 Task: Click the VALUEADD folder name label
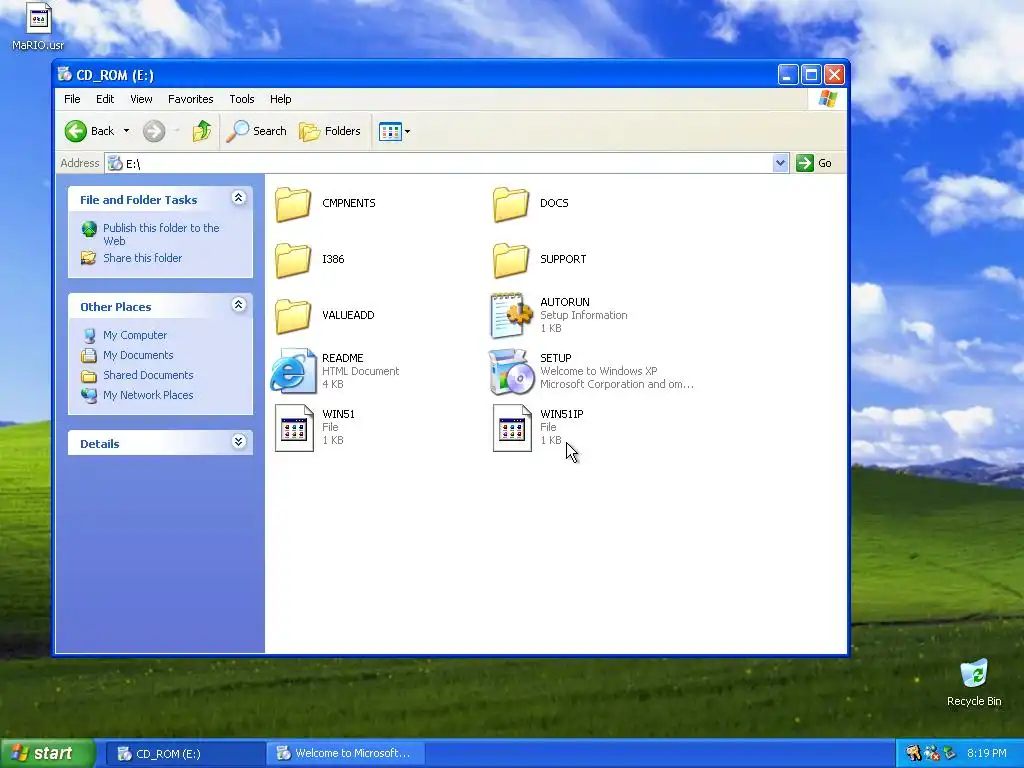348,315
